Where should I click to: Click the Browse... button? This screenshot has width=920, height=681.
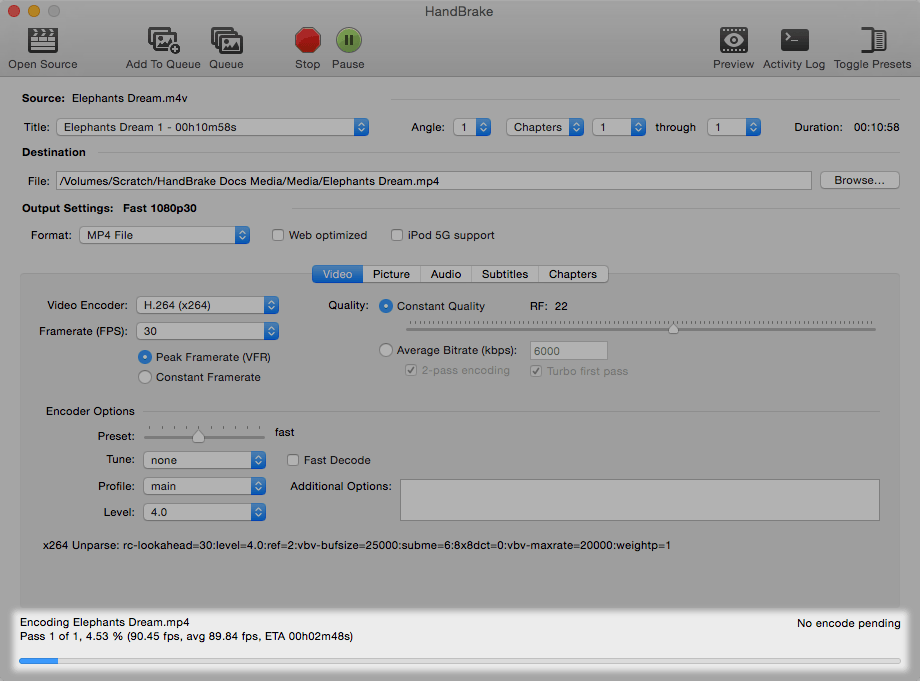[859, 181]
